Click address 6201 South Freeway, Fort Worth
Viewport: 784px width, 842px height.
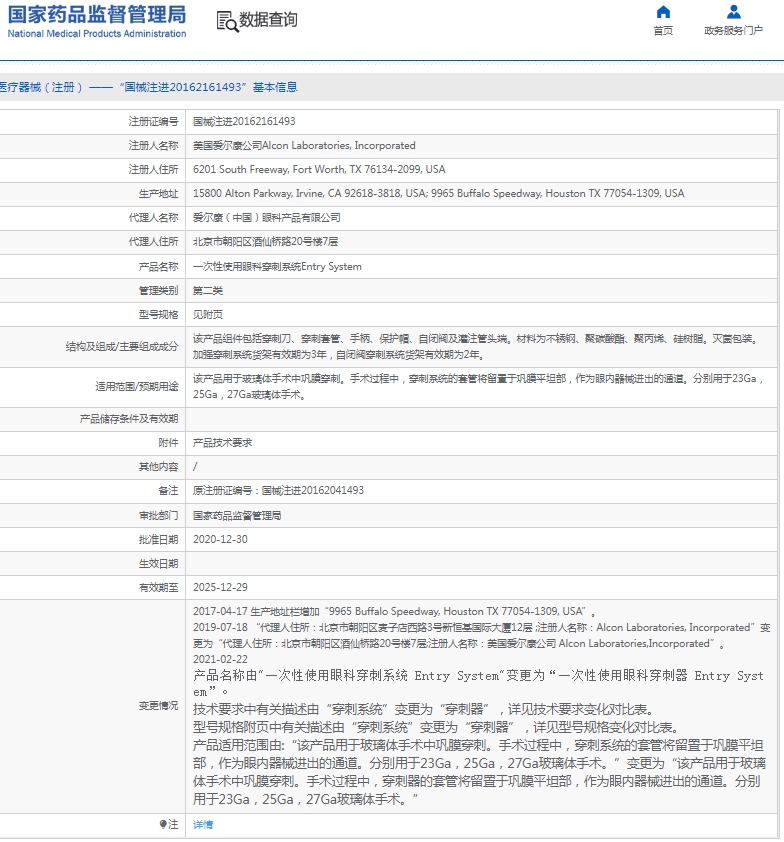319,169
